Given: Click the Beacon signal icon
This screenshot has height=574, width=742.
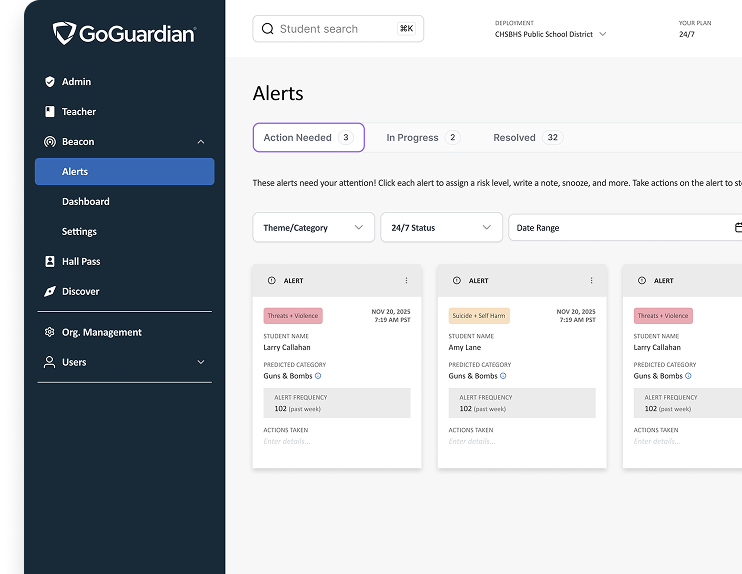Looking at the screenshot, I should [50, 141].
